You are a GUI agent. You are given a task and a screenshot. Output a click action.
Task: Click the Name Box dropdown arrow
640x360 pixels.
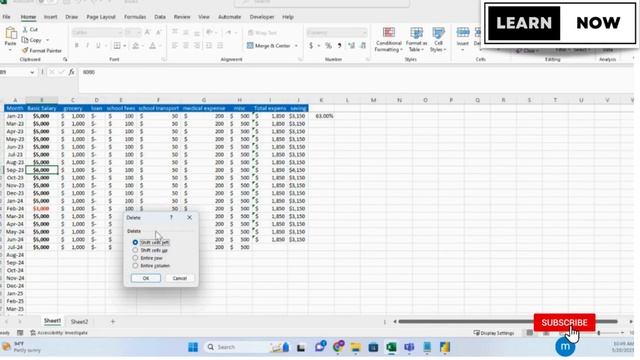point(32,72)
